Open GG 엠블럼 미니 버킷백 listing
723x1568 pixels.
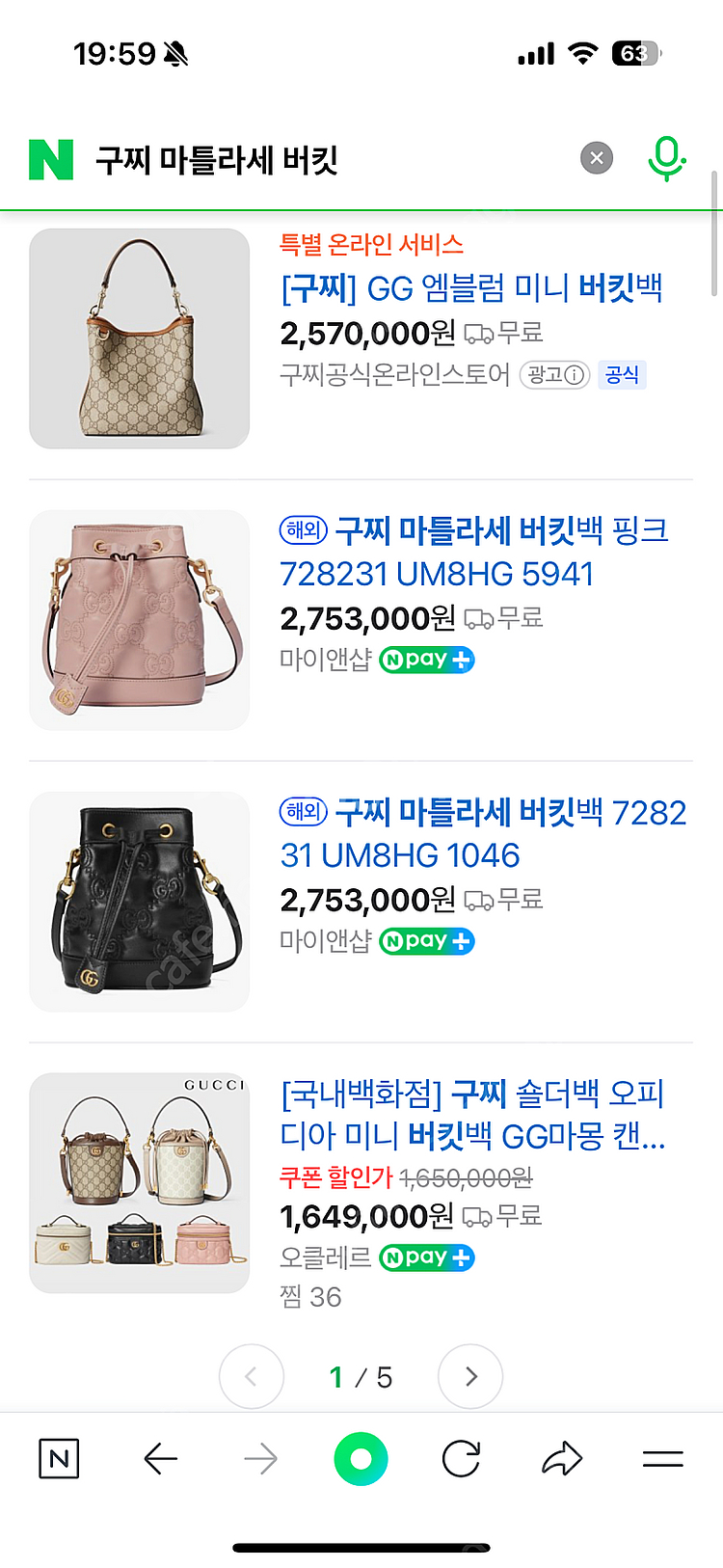click(x=471, y=287)
